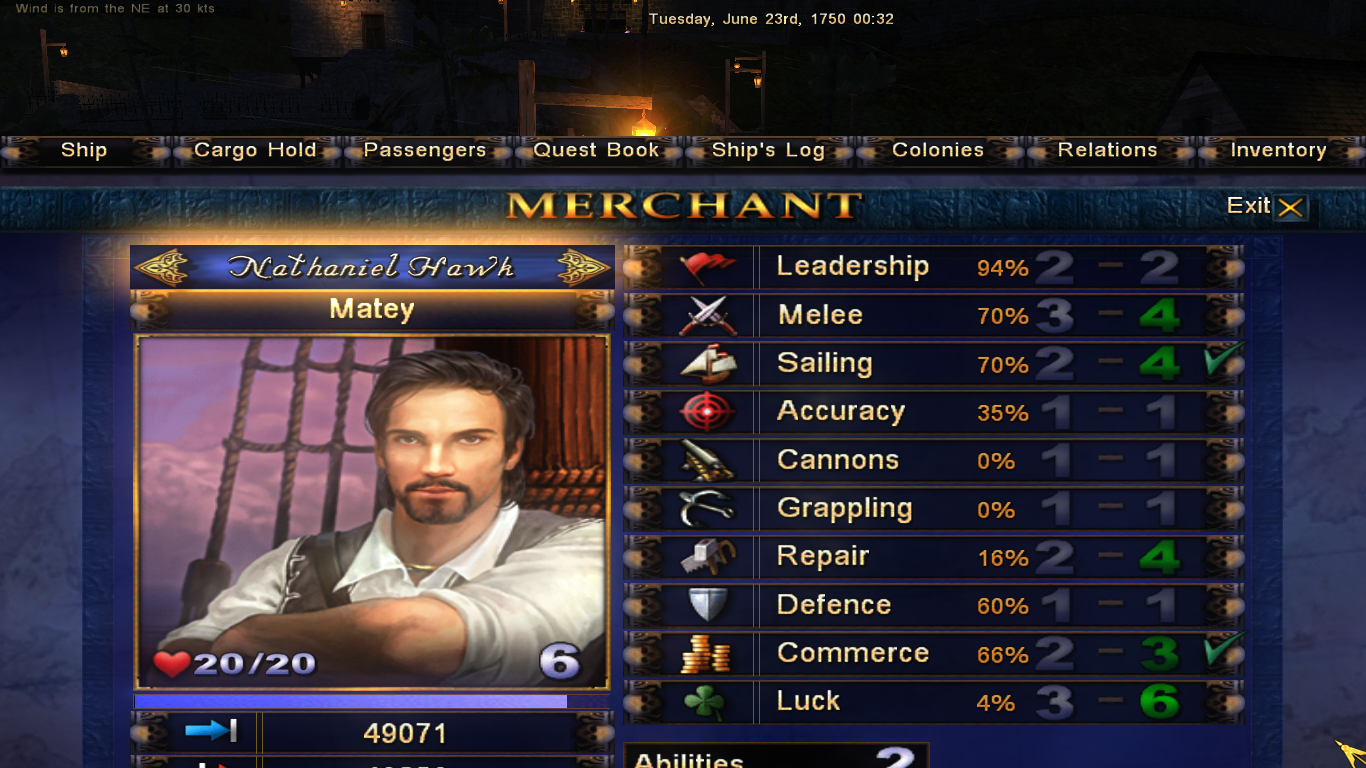Switch to next character with right arrow
Viewport: 1366px width, 768px height.
click(584, 267)
